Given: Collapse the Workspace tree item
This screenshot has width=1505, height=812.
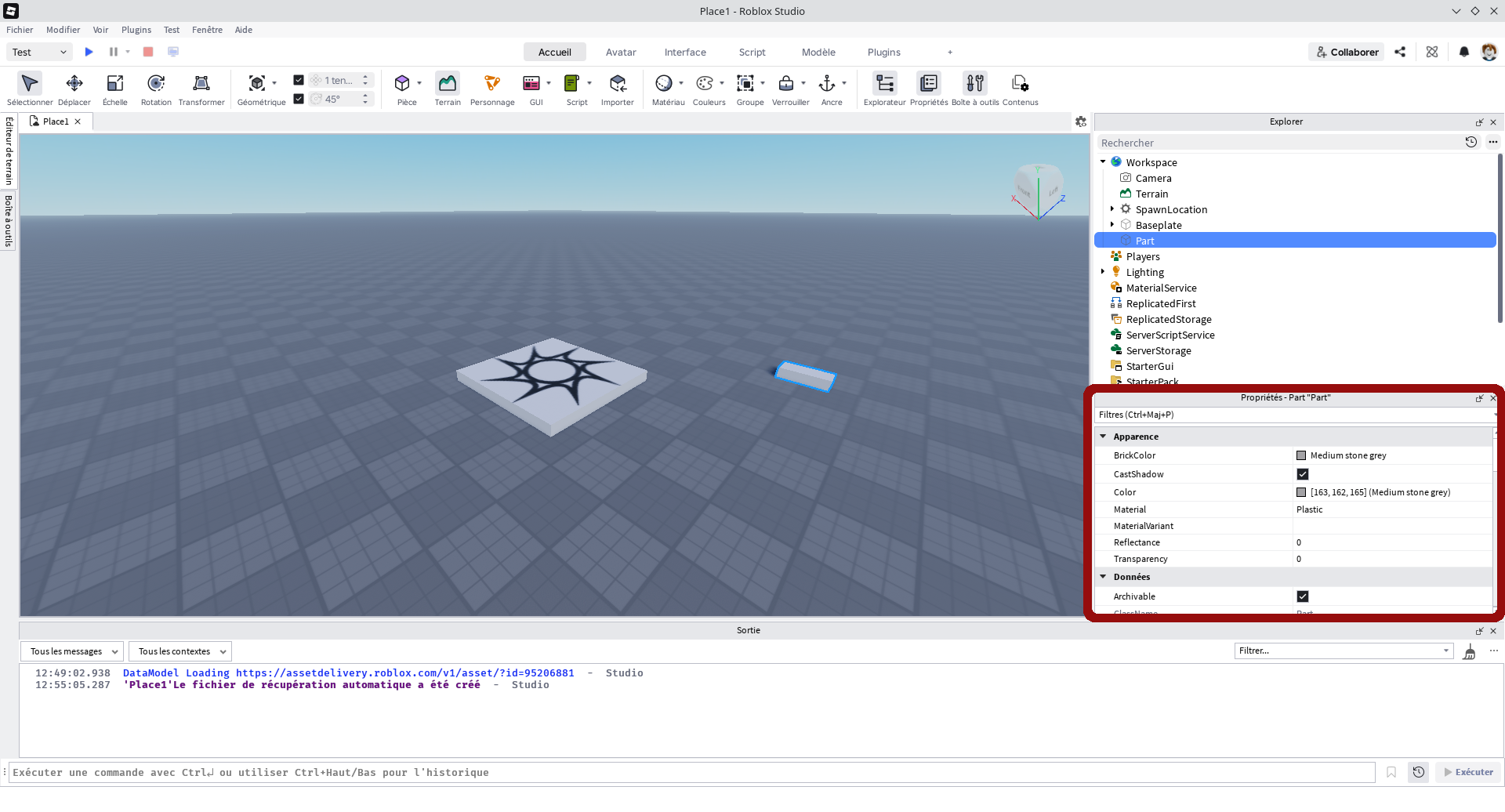Looking at the screenshot, I should pos(1103,162).
